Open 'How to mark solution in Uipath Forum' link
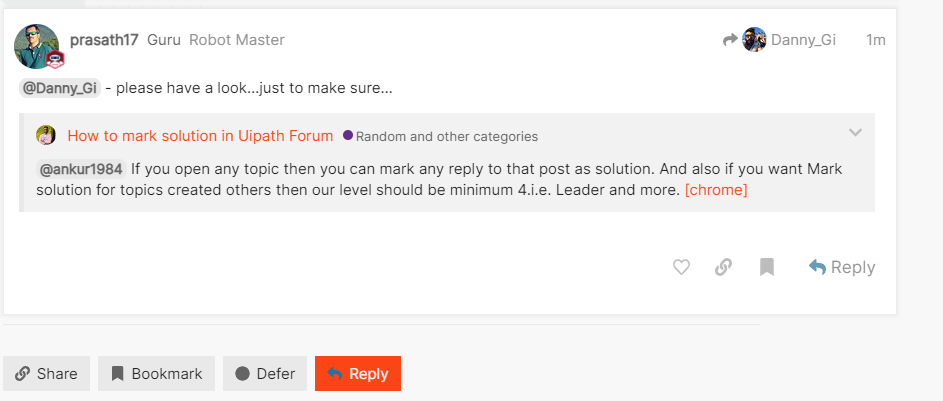 coord(200,136)
